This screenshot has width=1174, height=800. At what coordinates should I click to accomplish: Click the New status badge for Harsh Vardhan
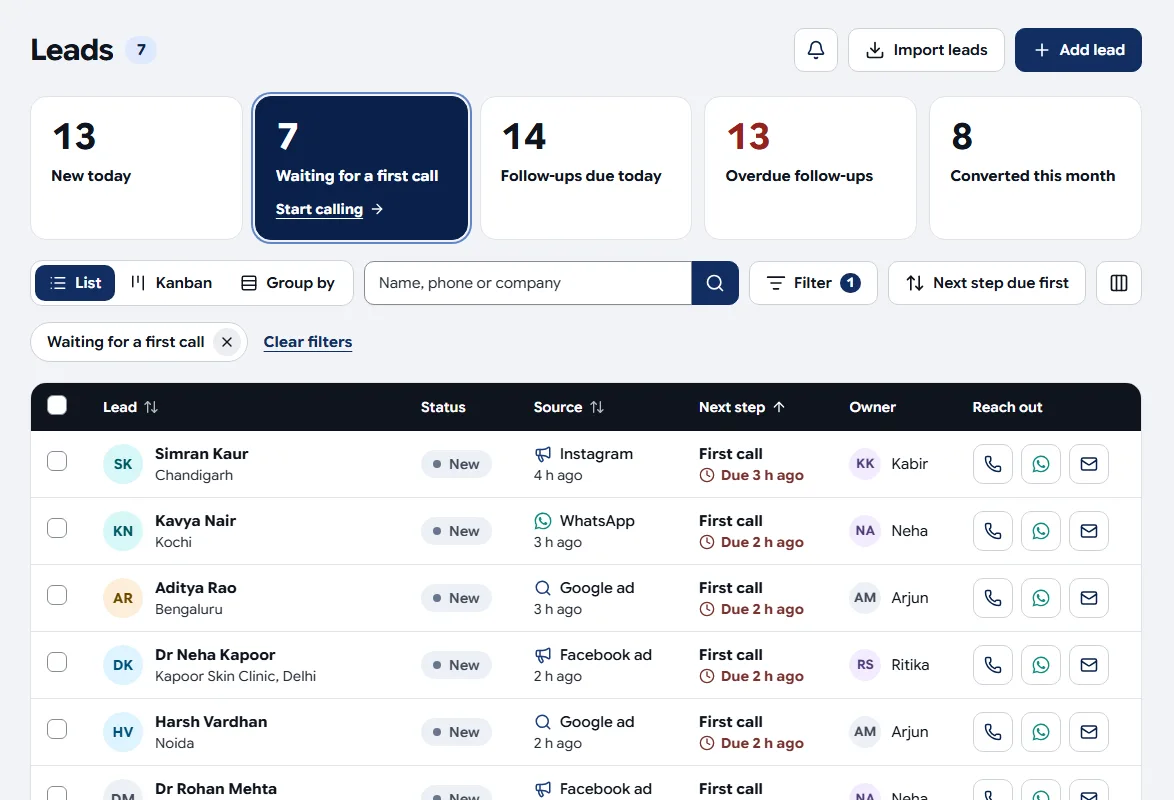pos(456,733)
